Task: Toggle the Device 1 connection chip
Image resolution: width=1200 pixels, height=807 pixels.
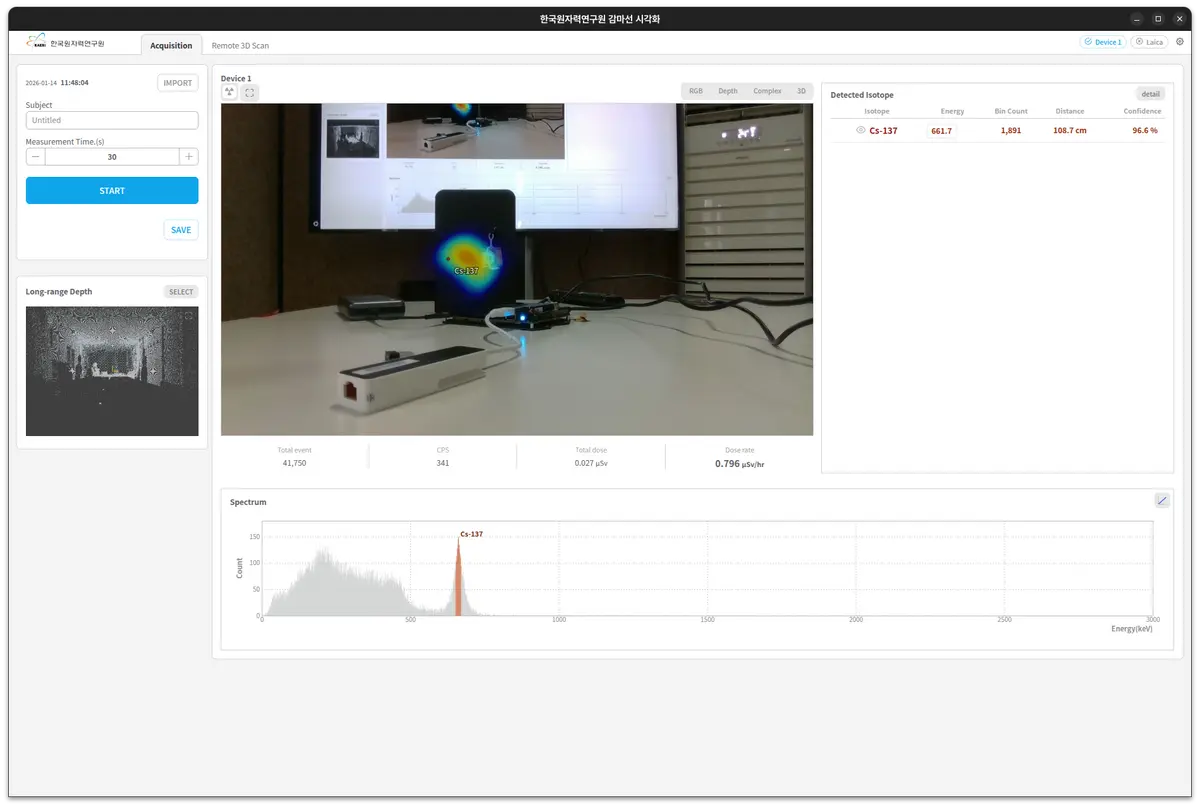Action: click(1103, 43)
